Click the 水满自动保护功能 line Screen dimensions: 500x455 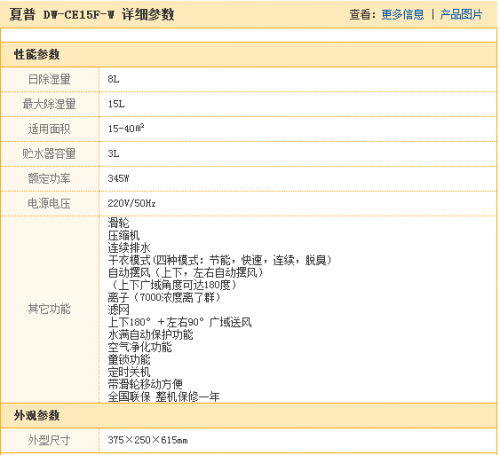pyautogui.click(x=150, y=335)
